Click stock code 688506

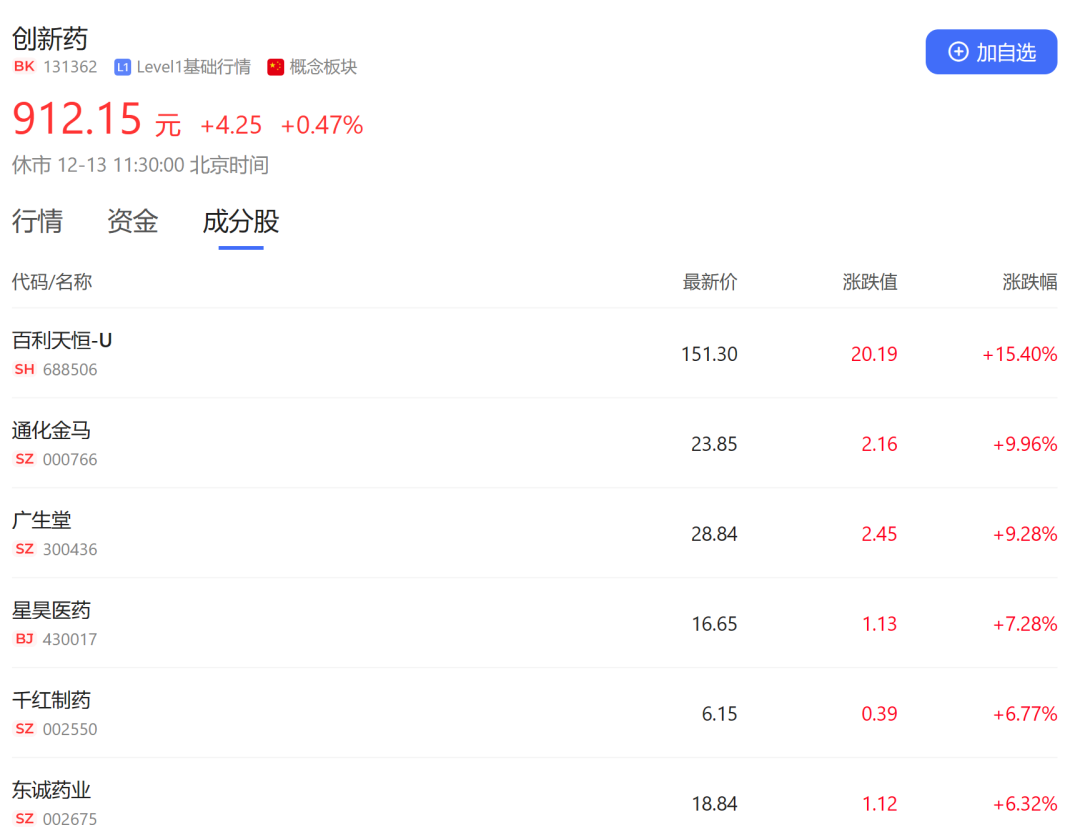tap(70, 369)
